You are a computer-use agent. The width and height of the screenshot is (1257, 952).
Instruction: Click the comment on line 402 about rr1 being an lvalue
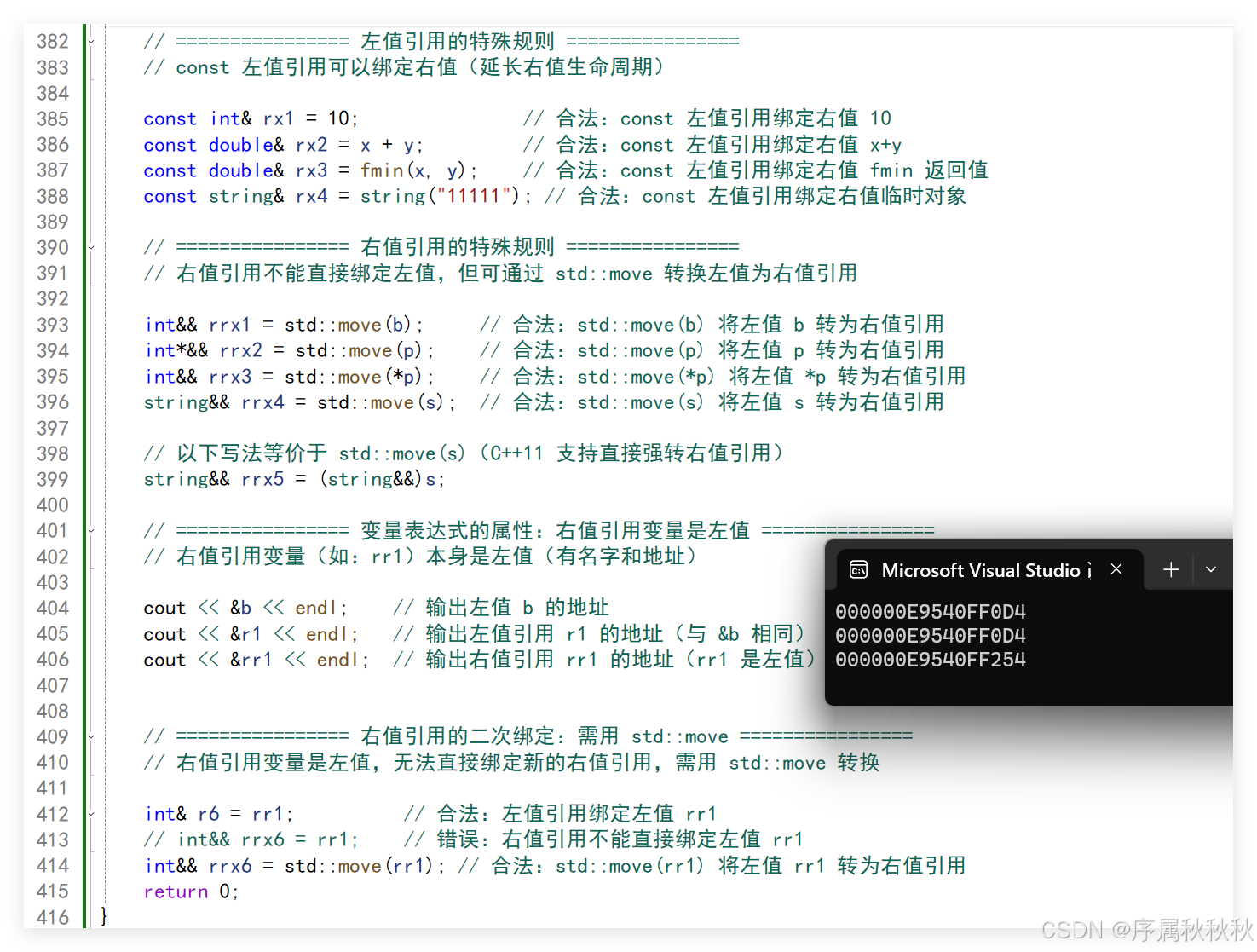click(x=422, y=557)
